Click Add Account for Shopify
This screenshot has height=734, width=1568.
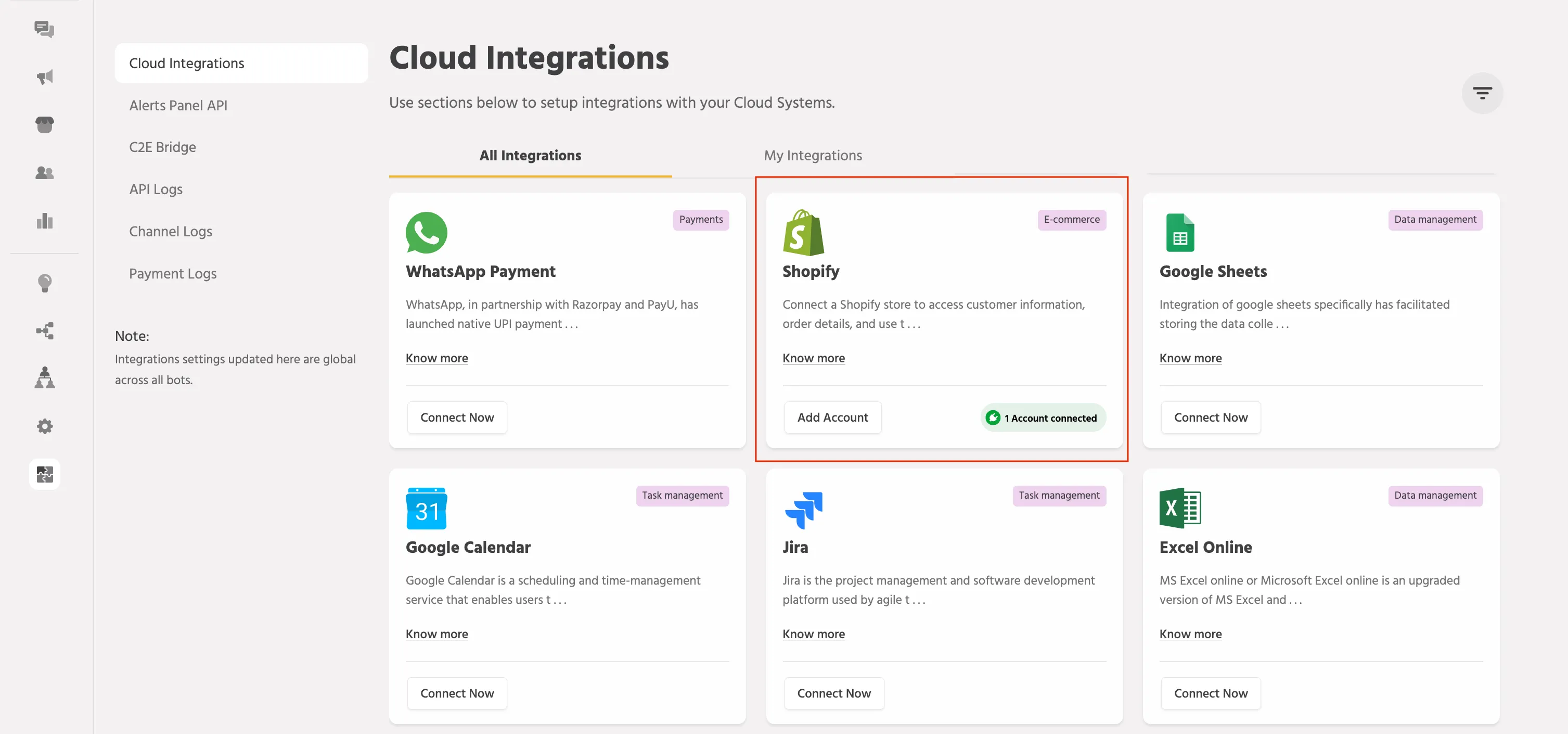click(833, 418)
